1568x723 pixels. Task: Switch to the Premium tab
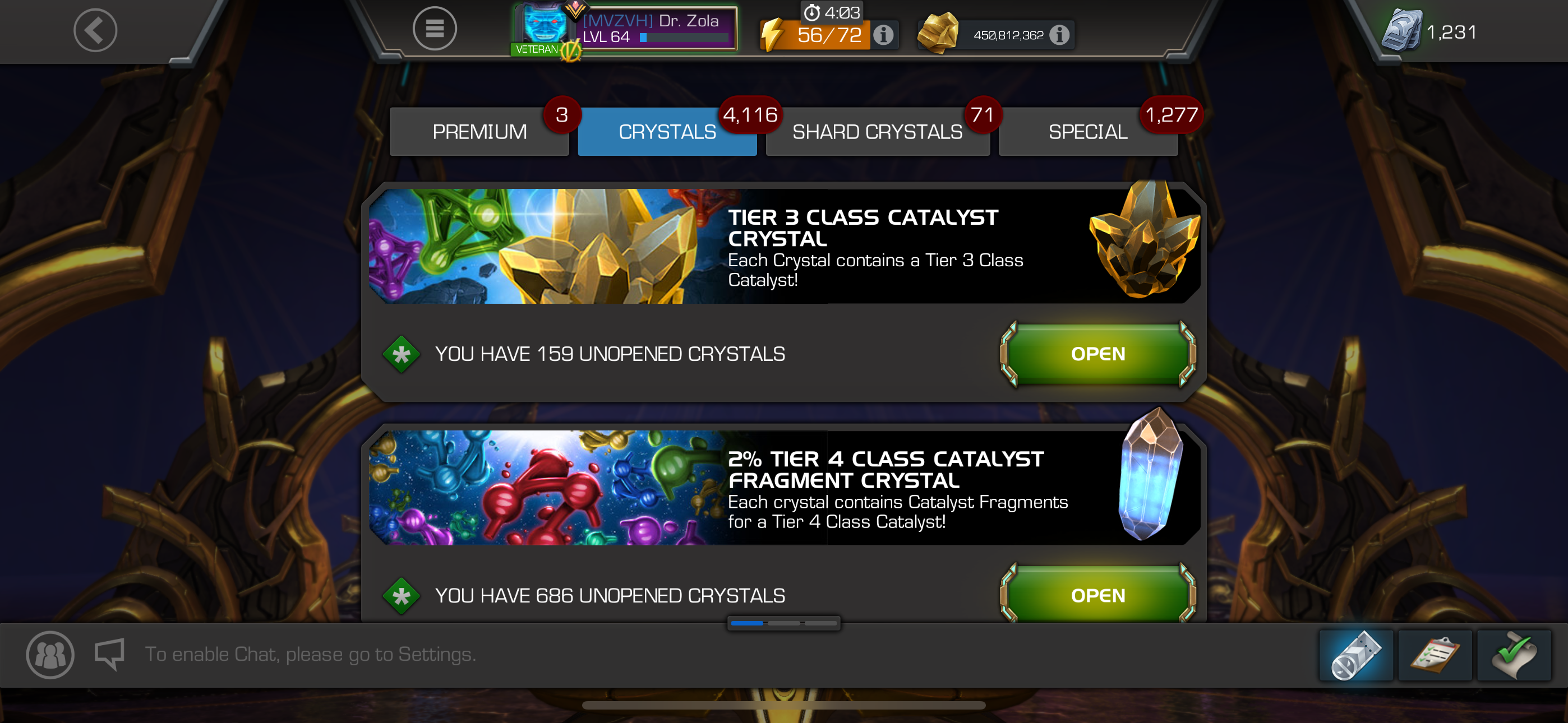pos(479,132)
